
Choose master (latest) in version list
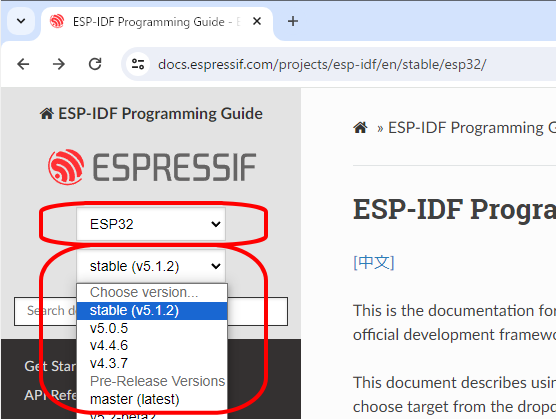pos(152,399)
